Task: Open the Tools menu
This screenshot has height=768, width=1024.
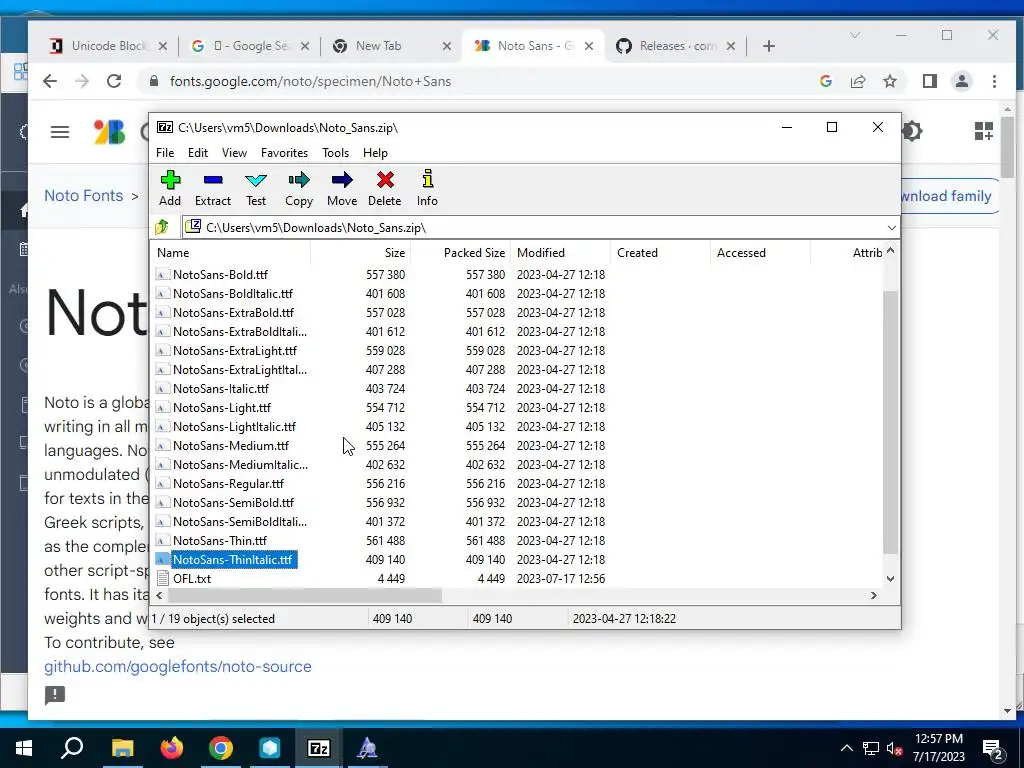Action: coord(335,153)
